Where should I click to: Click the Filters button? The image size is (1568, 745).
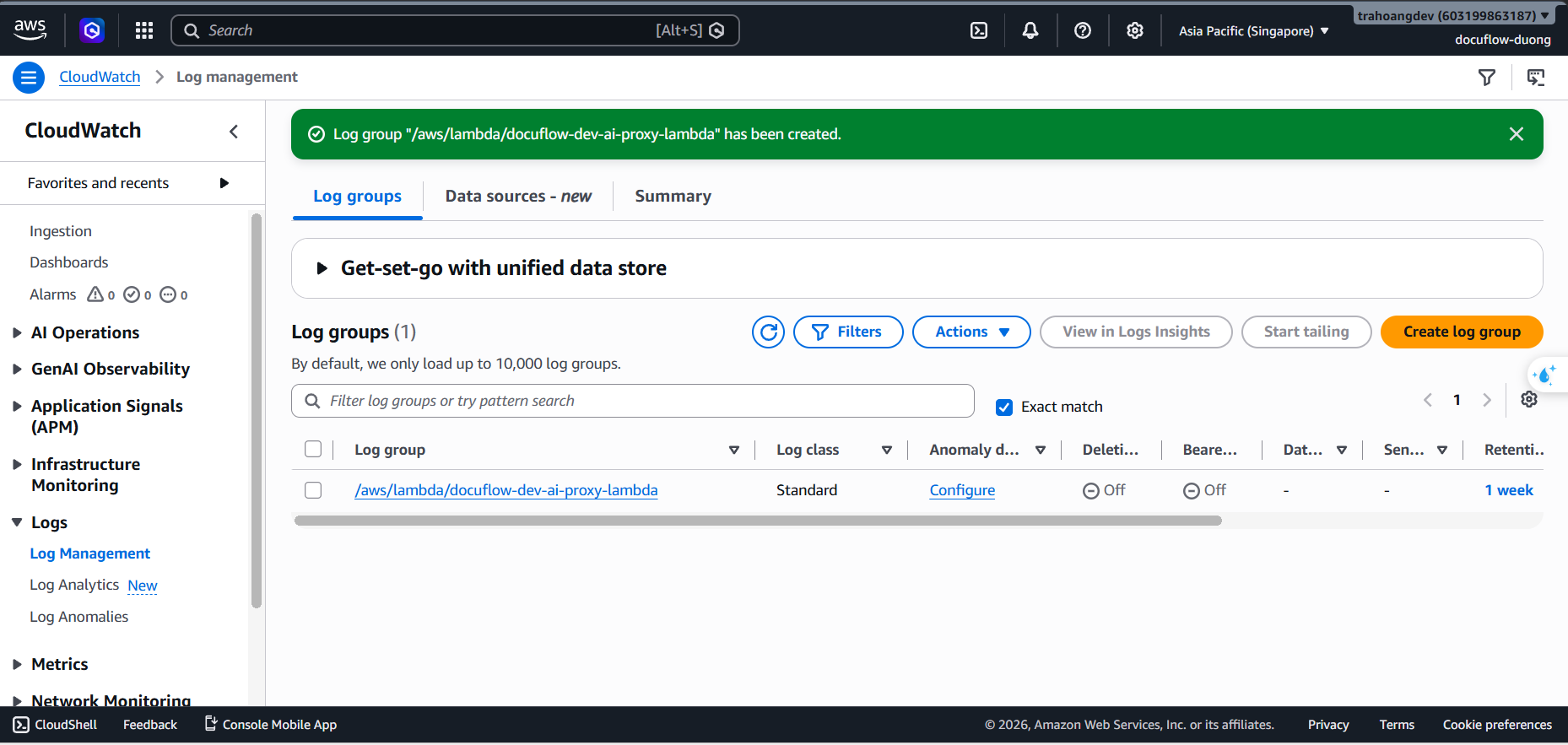tap(848, 332)
